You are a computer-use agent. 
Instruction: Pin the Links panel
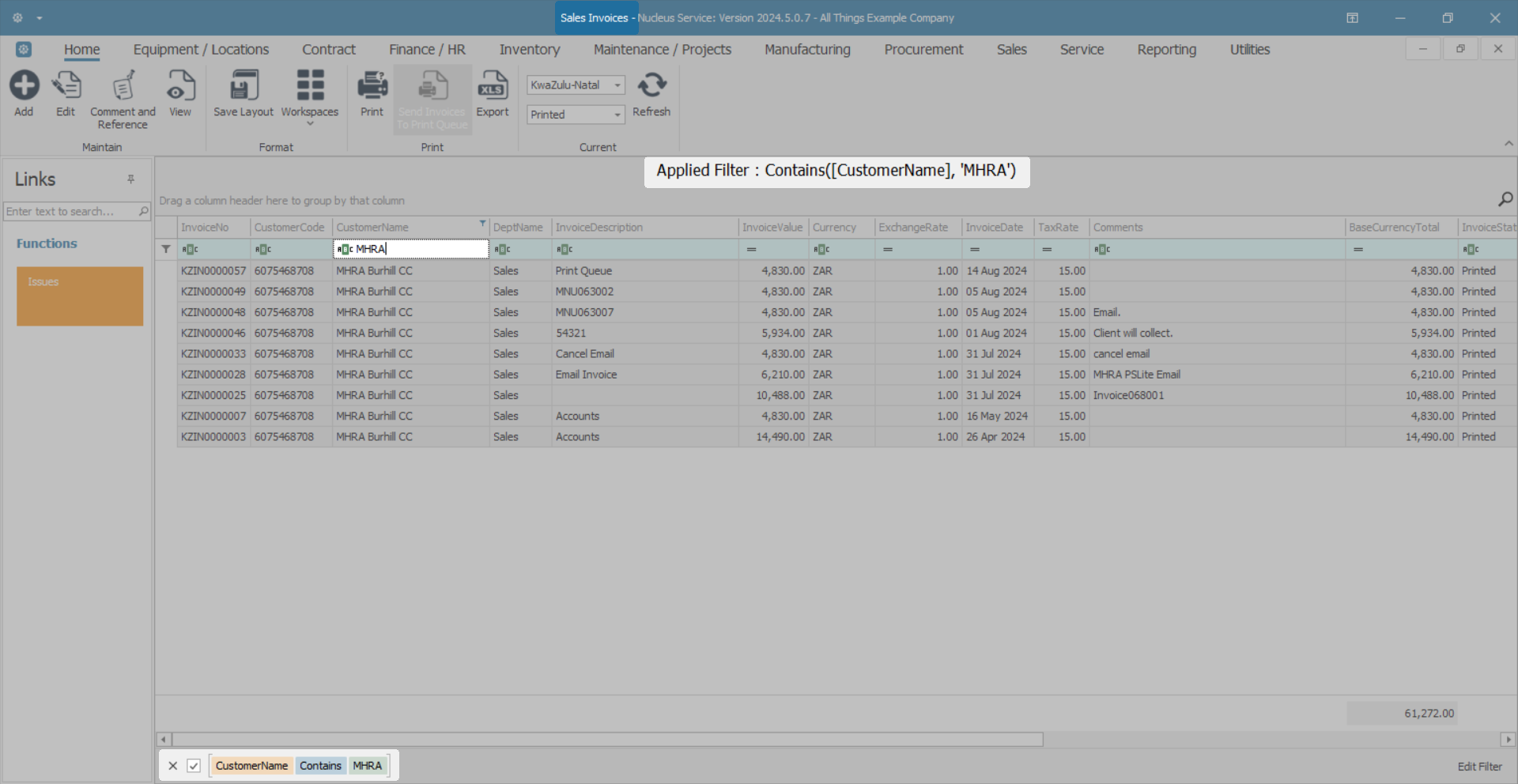[x=131, y=179]
